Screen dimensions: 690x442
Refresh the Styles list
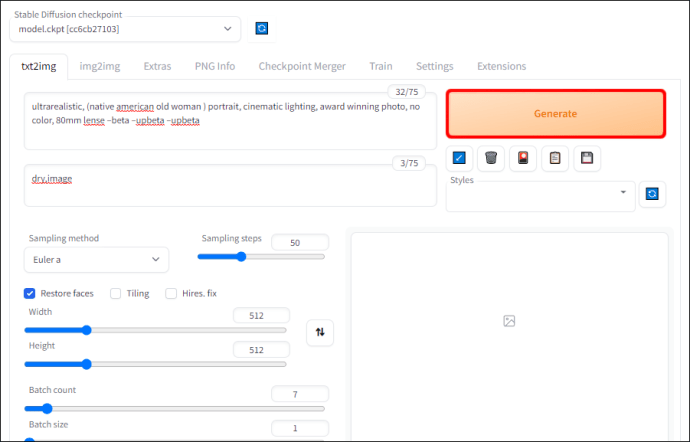point(652,194)
